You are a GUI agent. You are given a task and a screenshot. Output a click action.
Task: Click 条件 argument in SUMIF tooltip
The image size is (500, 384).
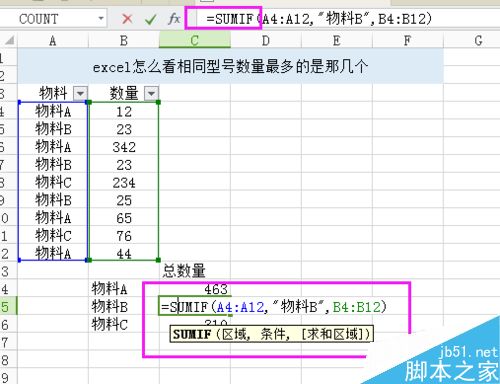pos(273,334)
